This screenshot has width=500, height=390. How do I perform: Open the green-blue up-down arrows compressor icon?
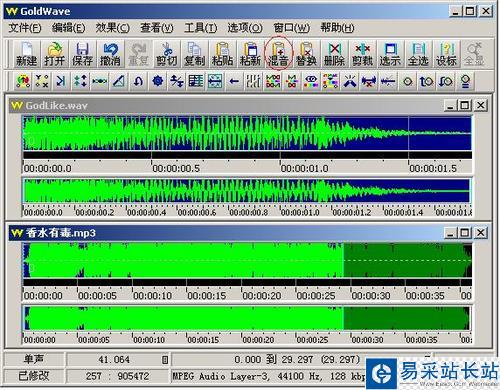pyautogui.click(x=80, y=81)
